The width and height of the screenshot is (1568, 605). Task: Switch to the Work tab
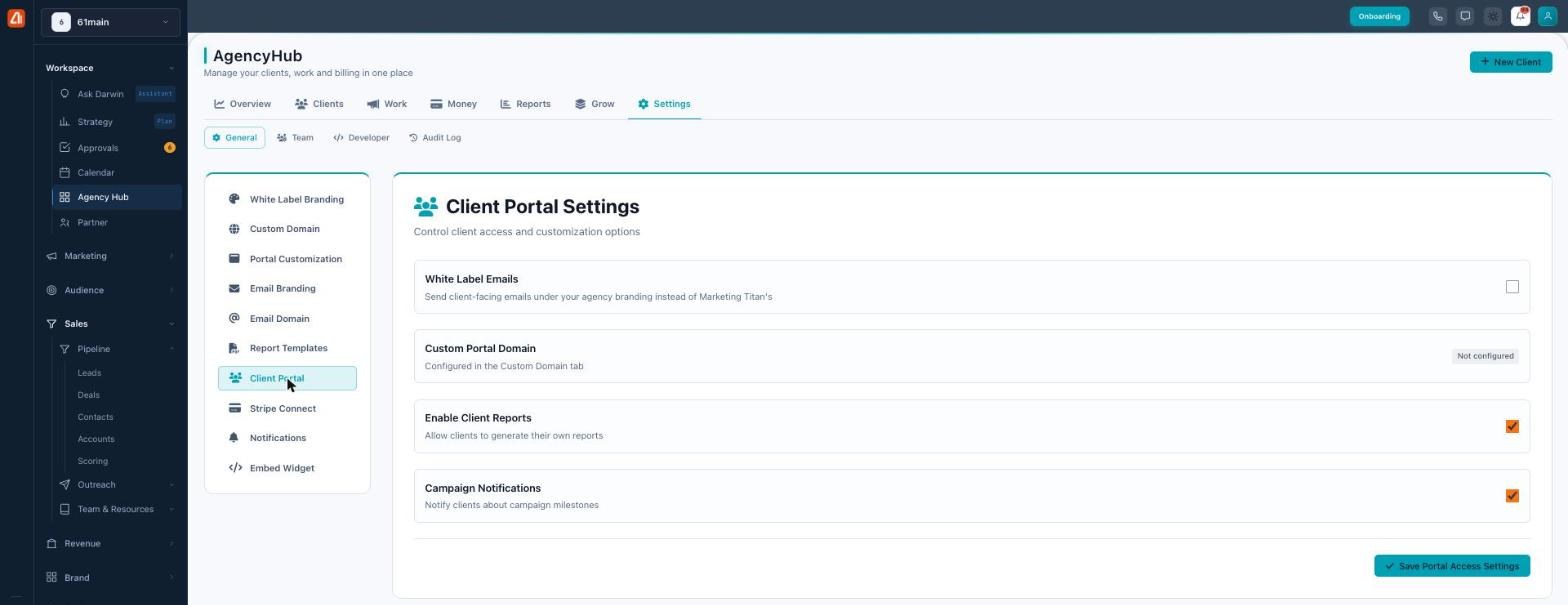coord(386,104)
